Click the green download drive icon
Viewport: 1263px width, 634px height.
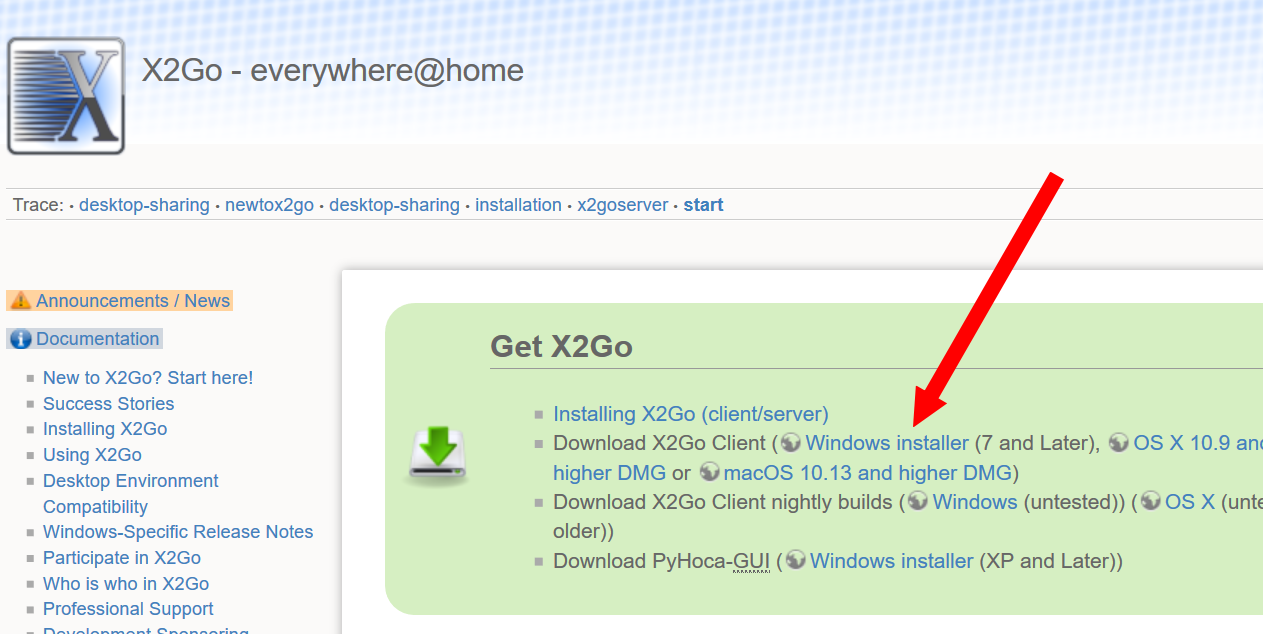click(437, 456)
